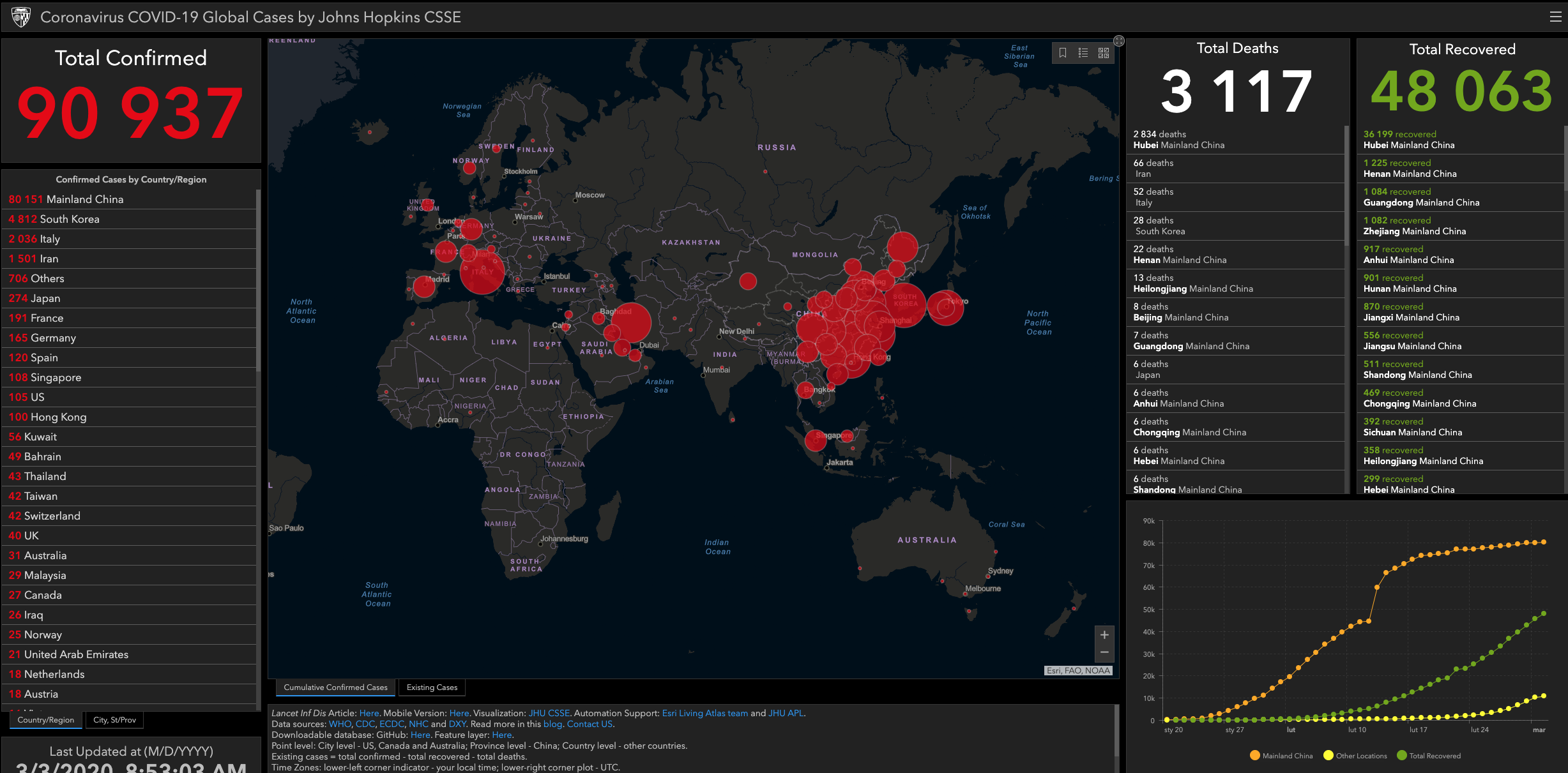
Task: Zoom out on the map
Action: 1104,652
